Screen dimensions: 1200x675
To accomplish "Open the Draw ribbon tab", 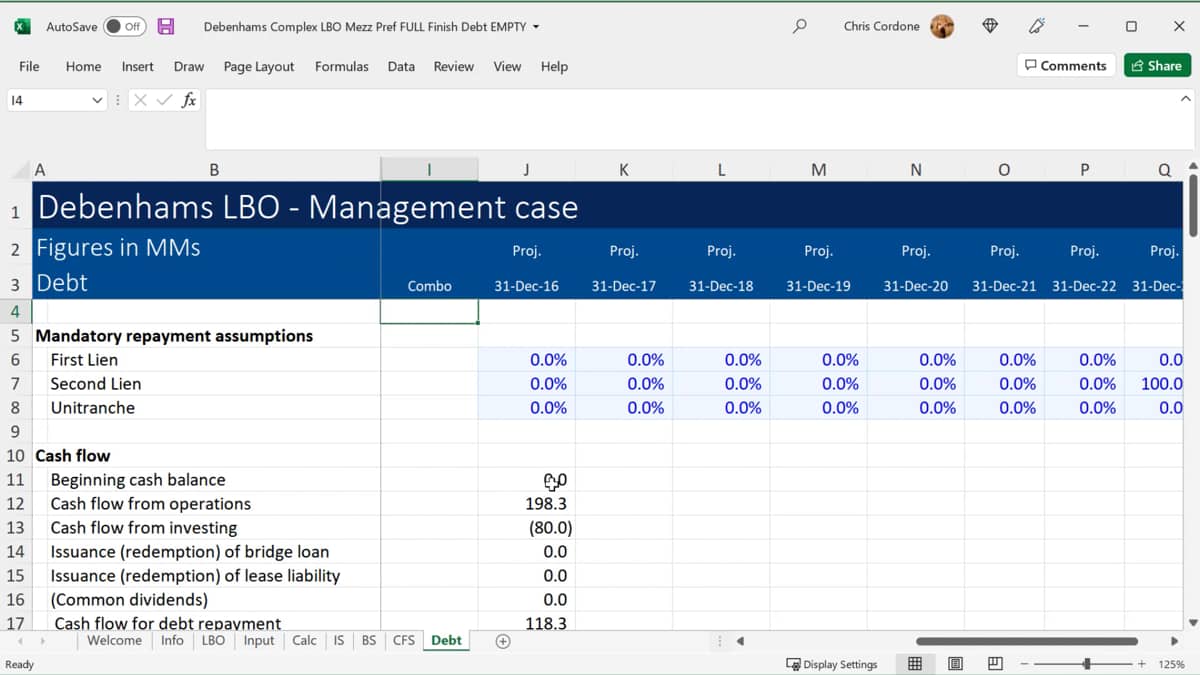I will click(x=189, y=66).
